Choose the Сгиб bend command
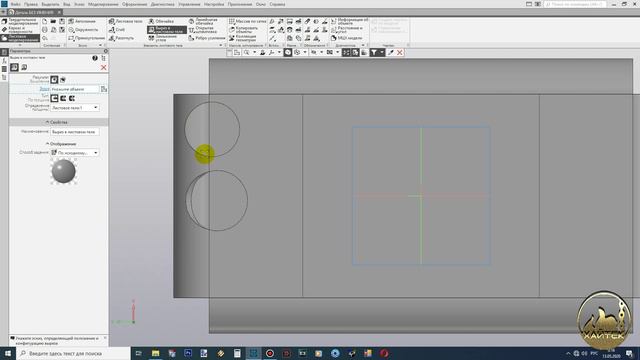Viewport: 640px width, 360px height. (117, 30)
